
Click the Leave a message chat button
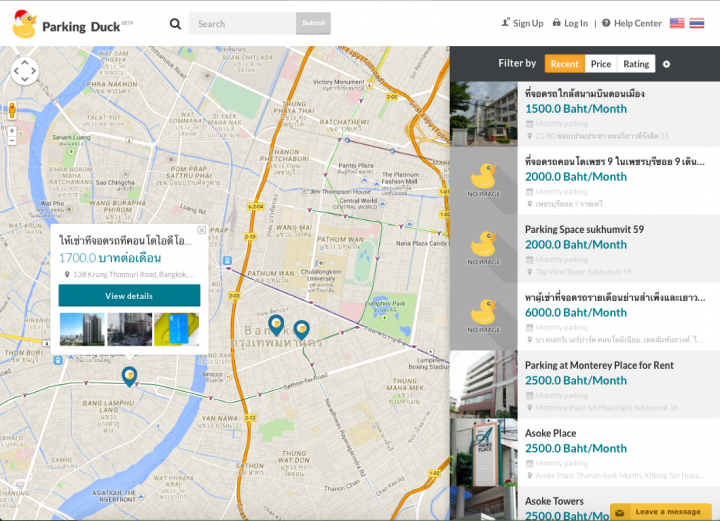[x=661, y=511]
